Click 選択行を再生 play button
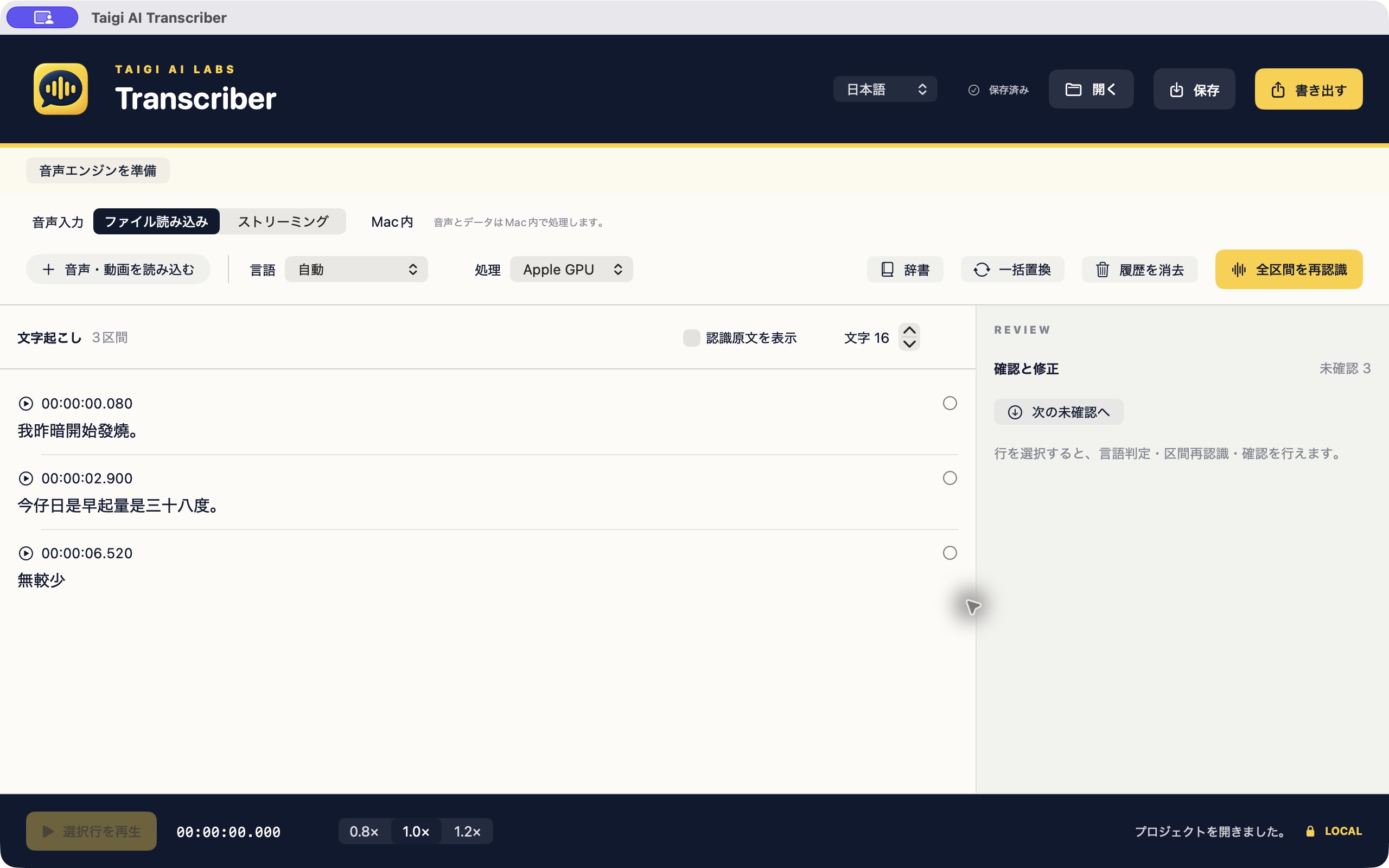 [x=91, y=831]
